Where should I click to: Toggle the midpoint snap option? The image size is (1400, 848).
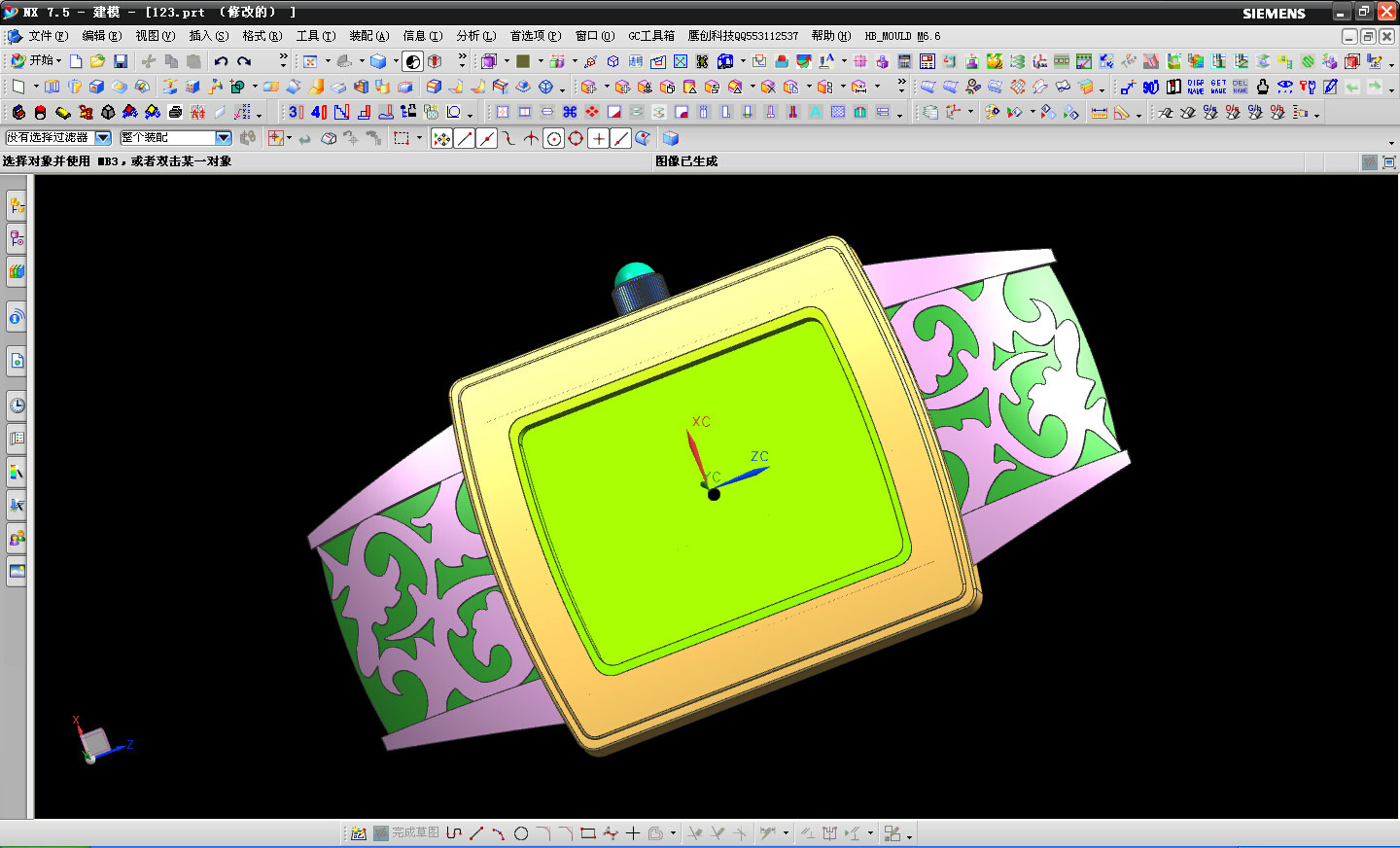click(487, 139)
